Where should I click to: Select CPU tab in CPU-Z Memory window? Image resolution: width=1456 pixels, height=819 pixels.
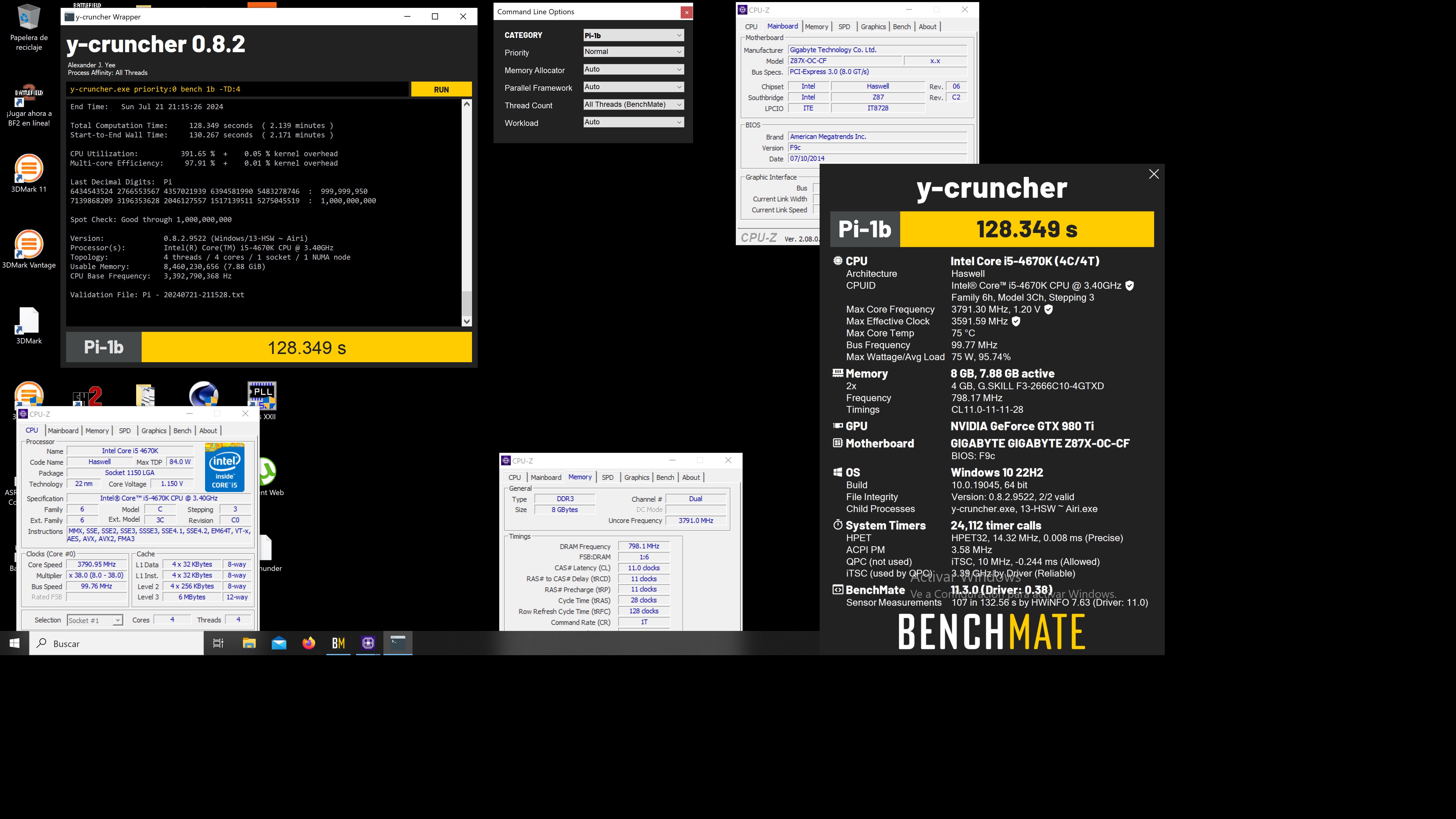tap(515, 478)
